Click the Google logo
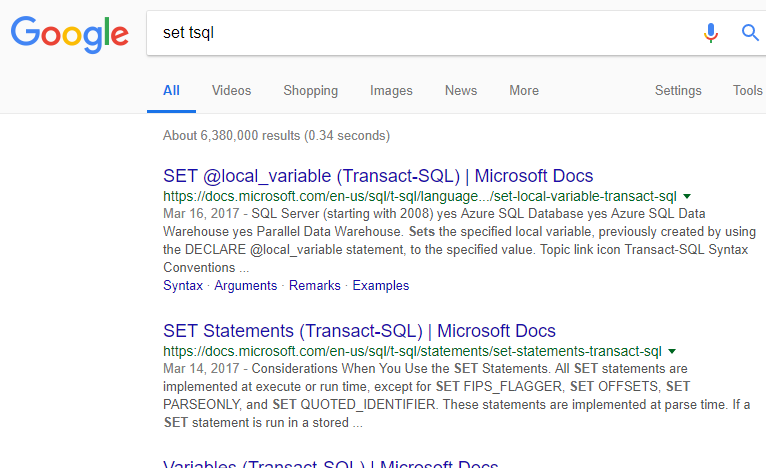Screen dimensions: 766x468 click(x=70, y=34)
